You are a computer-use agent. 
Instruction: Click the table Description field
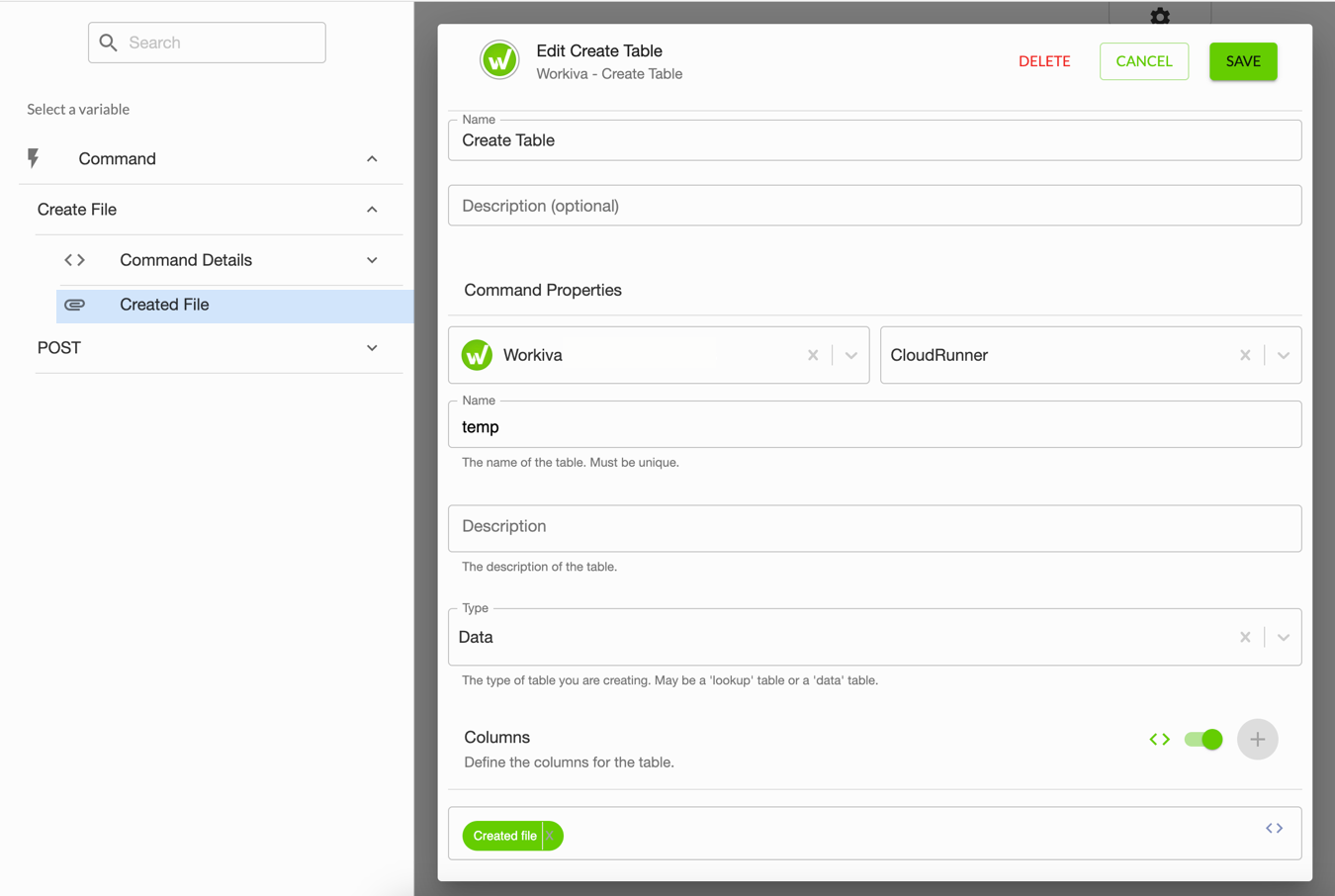click(x=874, y=528)
